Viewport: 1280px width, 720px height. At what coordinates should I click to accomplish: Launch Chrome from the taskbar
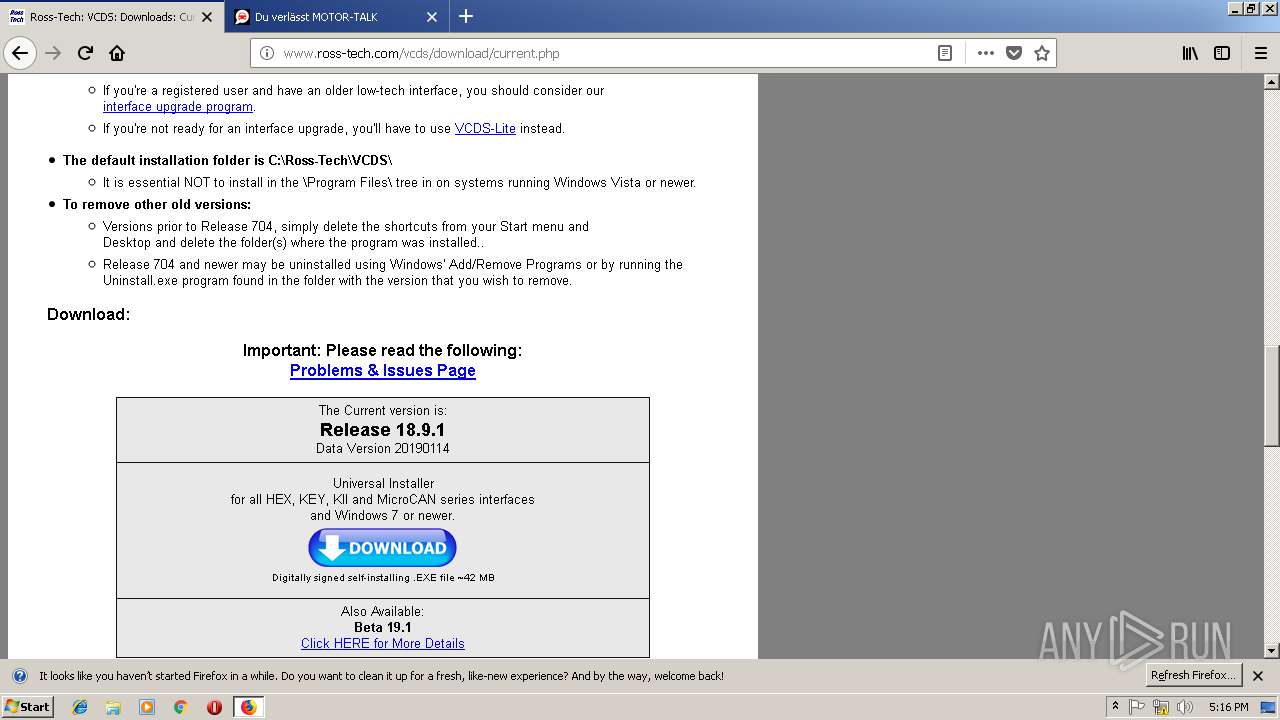pyautogui.click(x=180, y=707)
